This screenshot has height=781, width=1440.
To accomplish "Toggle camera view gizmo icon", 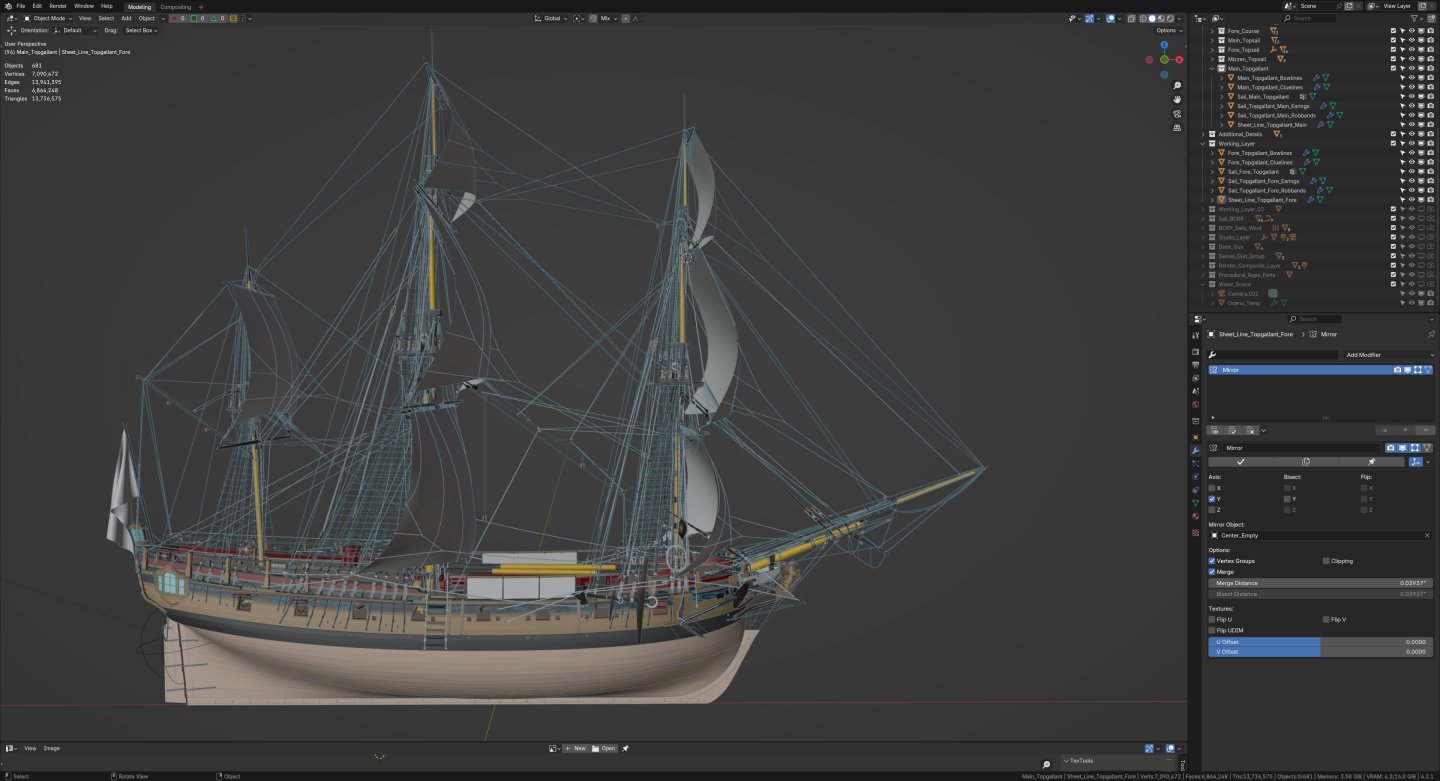I will (1178, 113).
